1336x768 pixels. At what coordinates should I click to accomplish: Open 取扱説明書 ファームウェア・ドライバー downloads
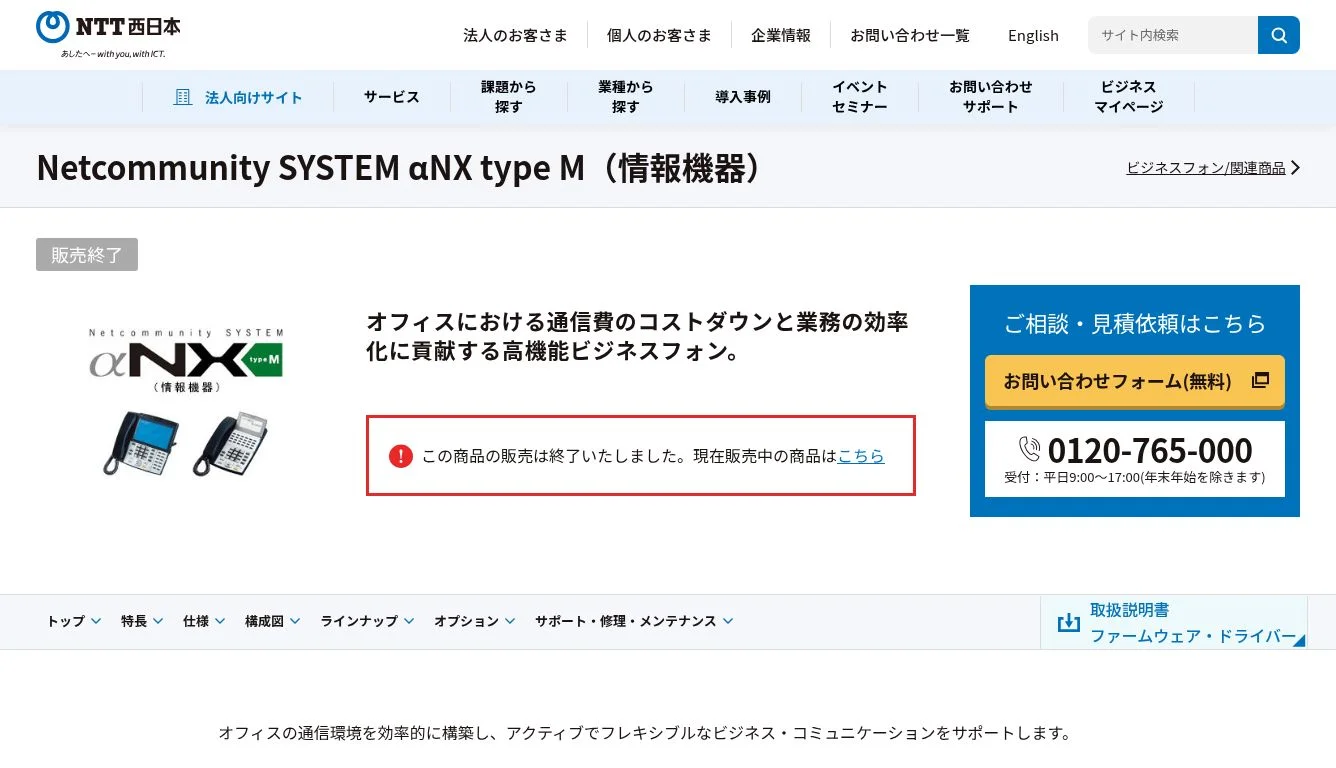click(x=1174, y=622)
